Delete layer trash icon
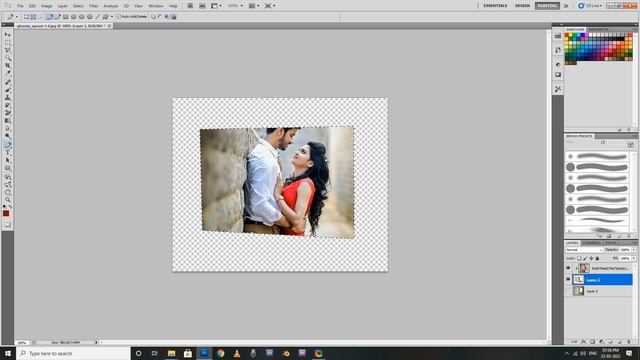Viewport: 640px width, 360px height. [x=629, y=342]
